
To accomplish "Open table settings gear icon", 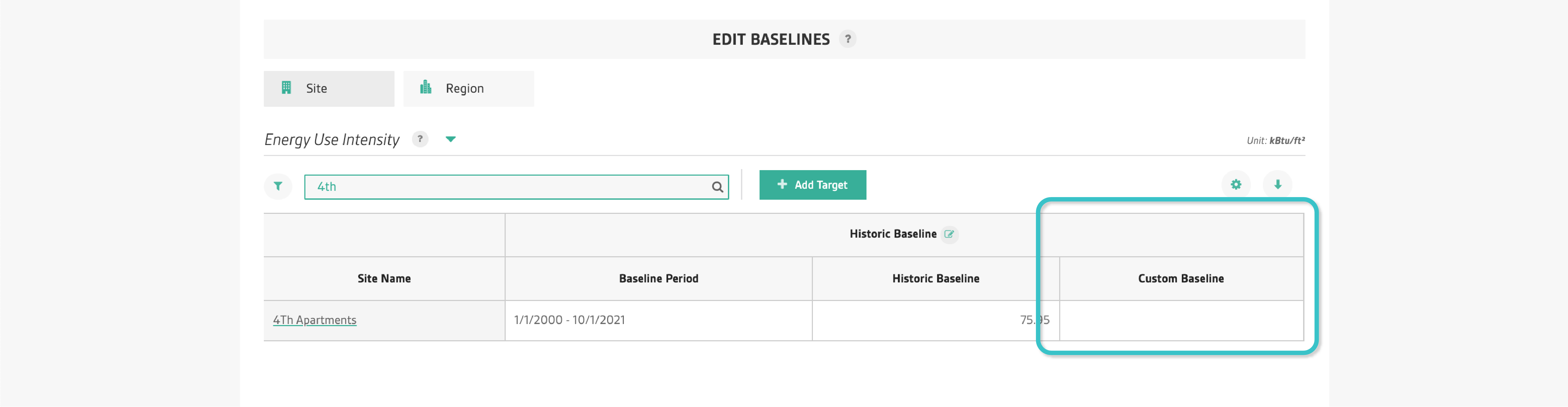I will pyautogui.click(x=1236, y=185).
